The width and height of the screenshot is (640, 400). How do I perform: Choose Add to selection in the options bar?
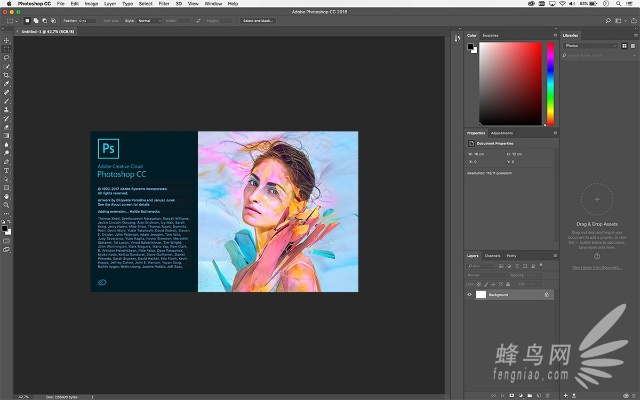[36, 20]
